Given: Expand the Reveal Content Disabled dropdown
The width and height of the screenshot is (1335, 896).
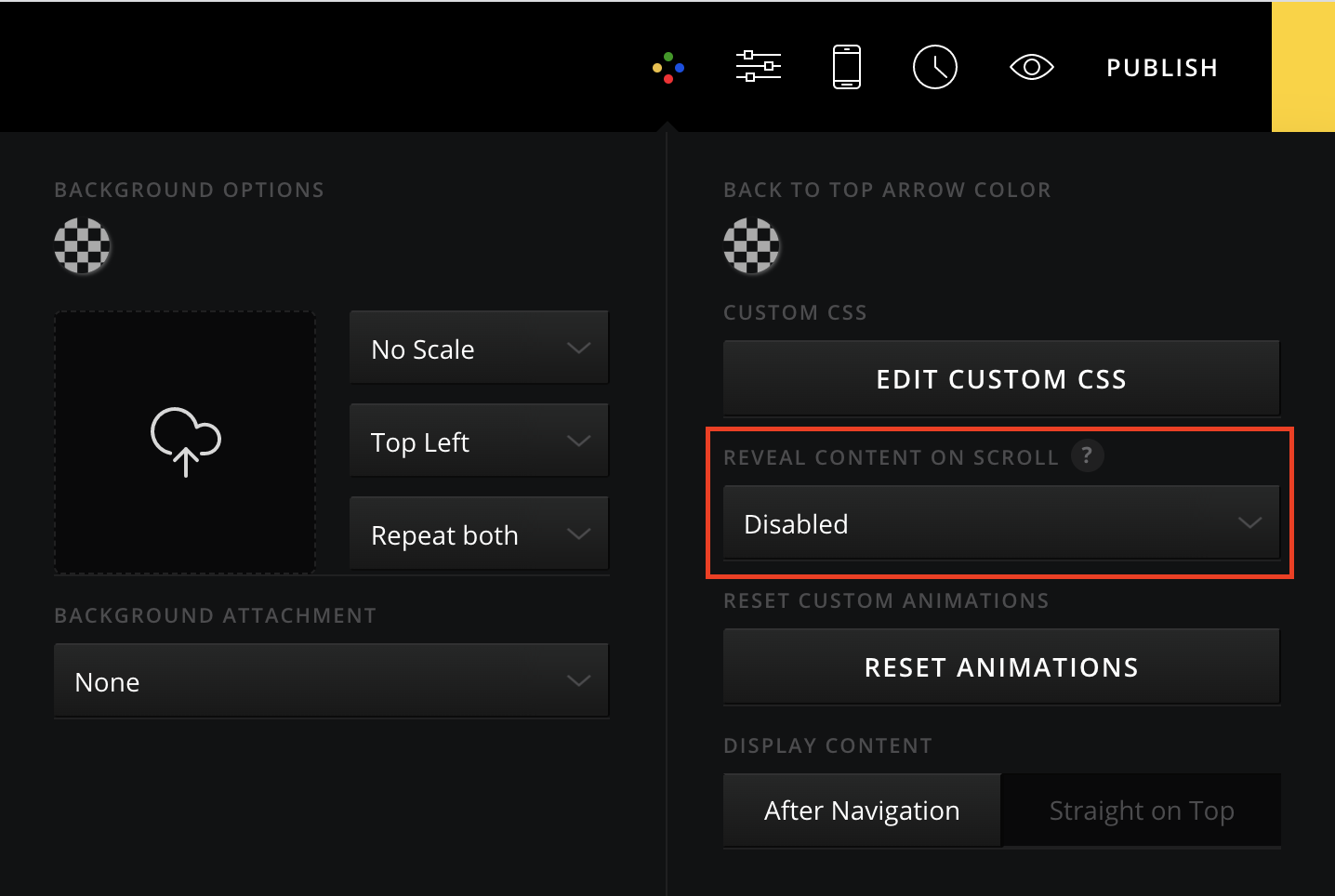Looking at the screenshot, I should [x=1001, y=523].
